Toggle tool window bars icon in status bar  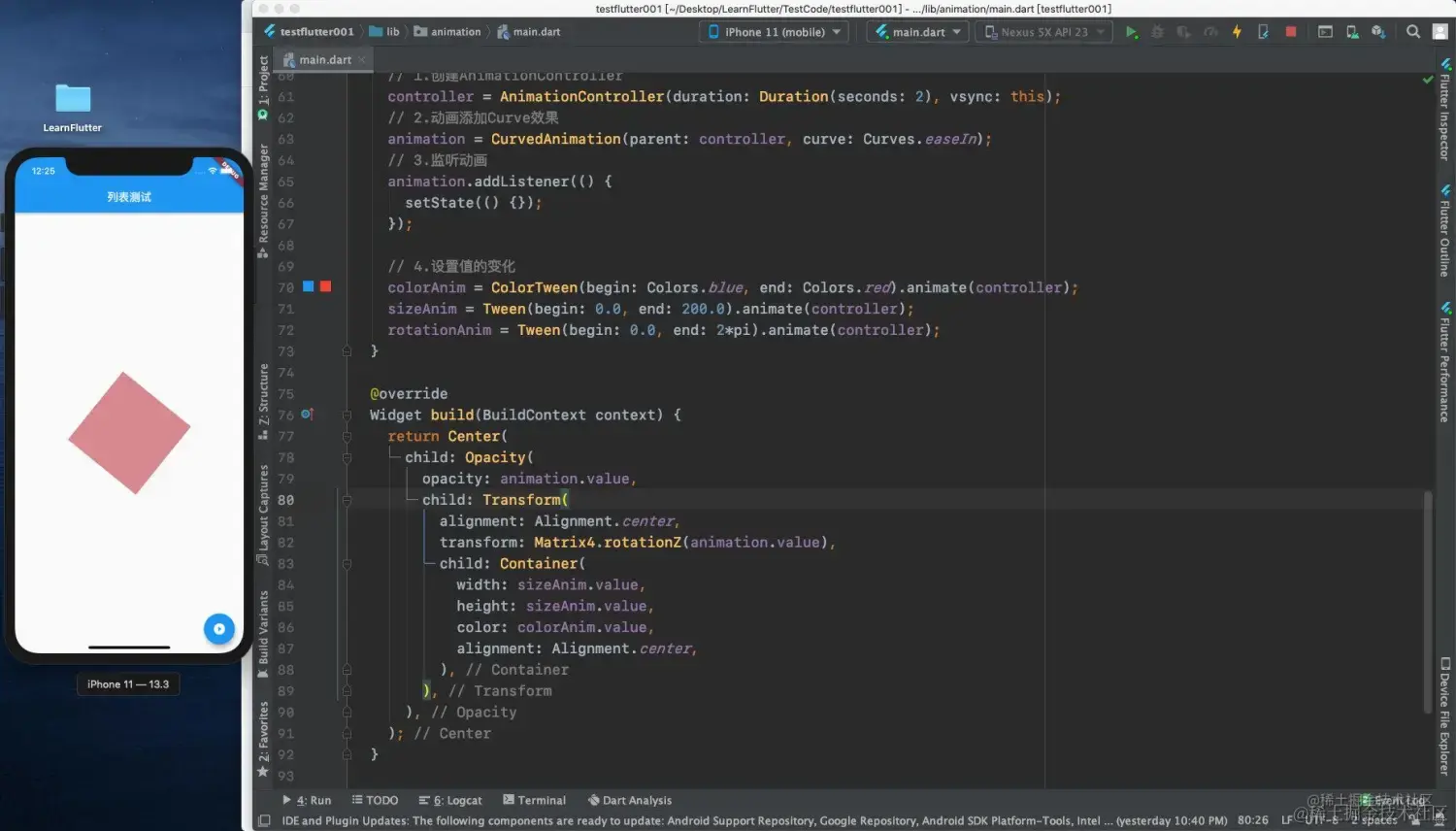coord(264,821)
